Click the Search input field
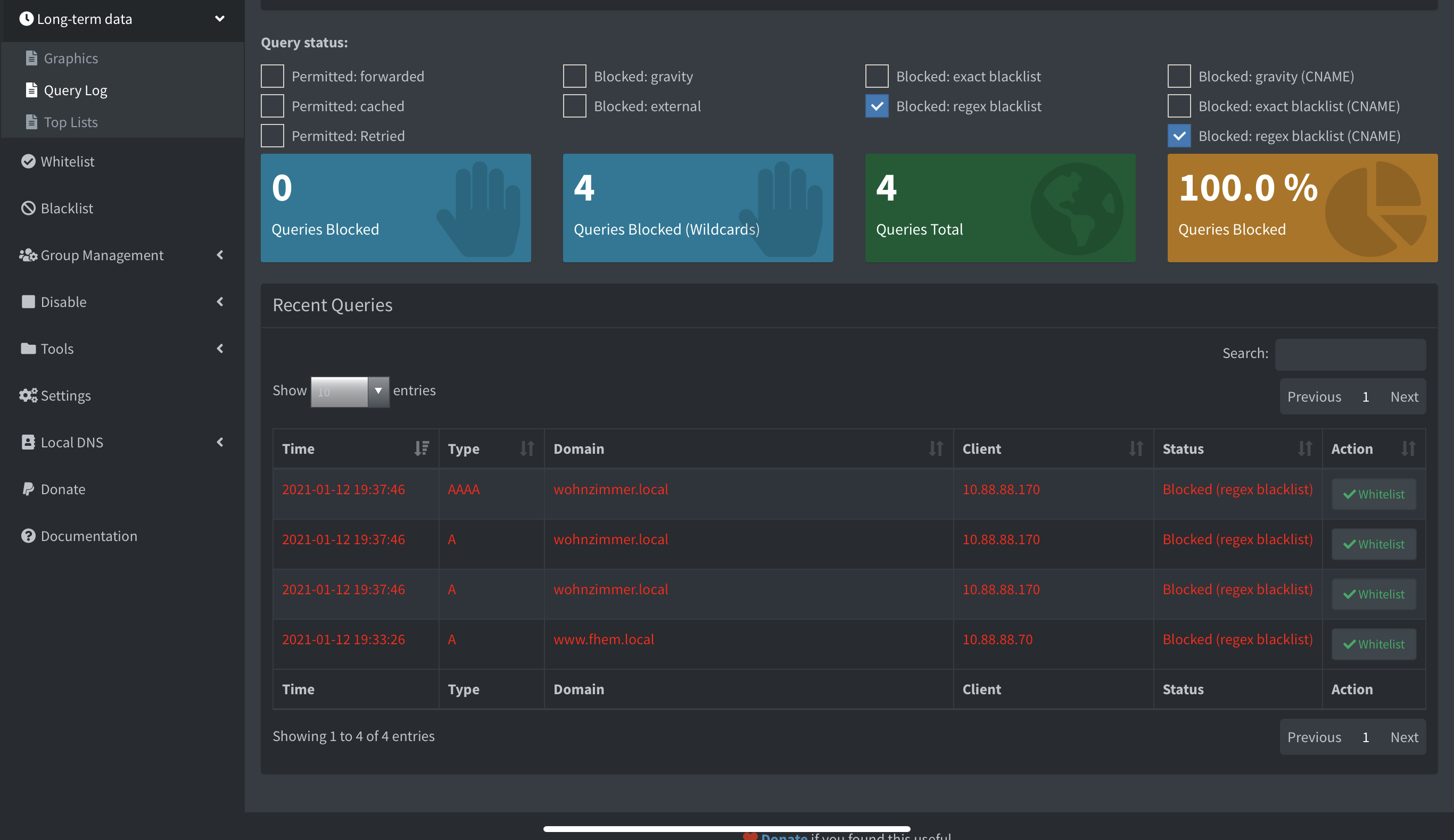 click(x=1350, y=354)
